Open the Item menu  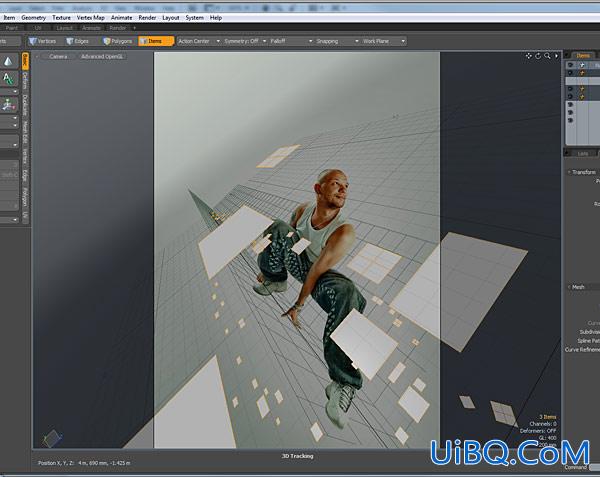pyautogui.click(x=9, y=18)
